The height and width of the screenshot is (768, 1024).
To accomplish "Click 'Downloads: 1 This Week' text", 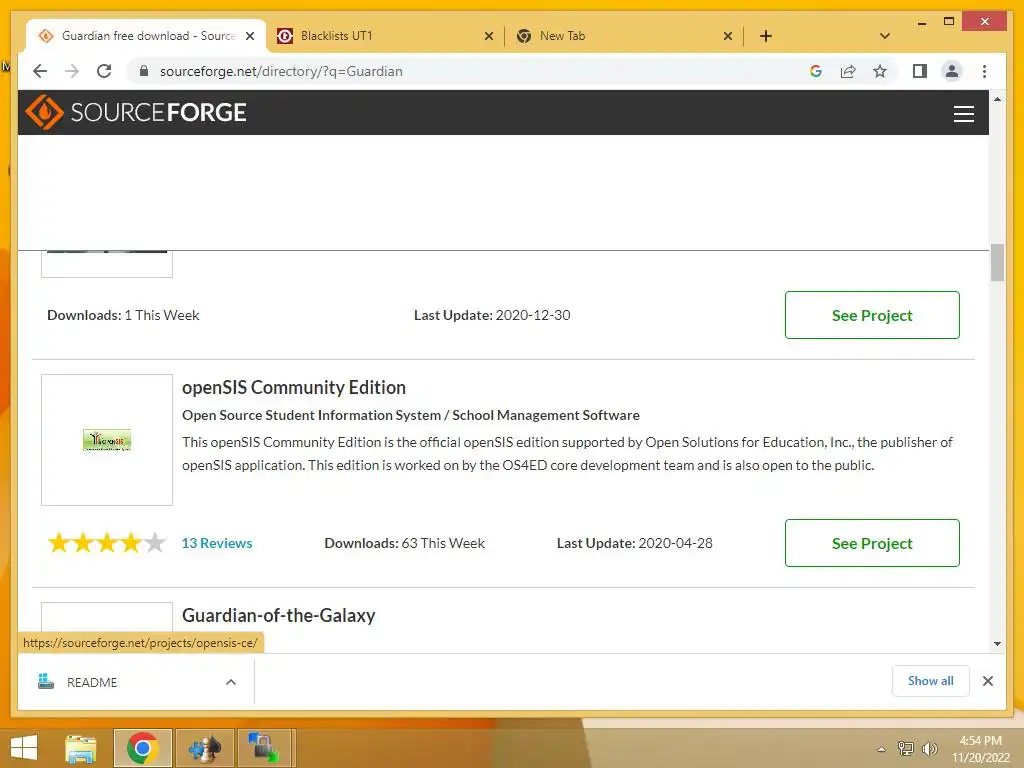I will point(123,315).
